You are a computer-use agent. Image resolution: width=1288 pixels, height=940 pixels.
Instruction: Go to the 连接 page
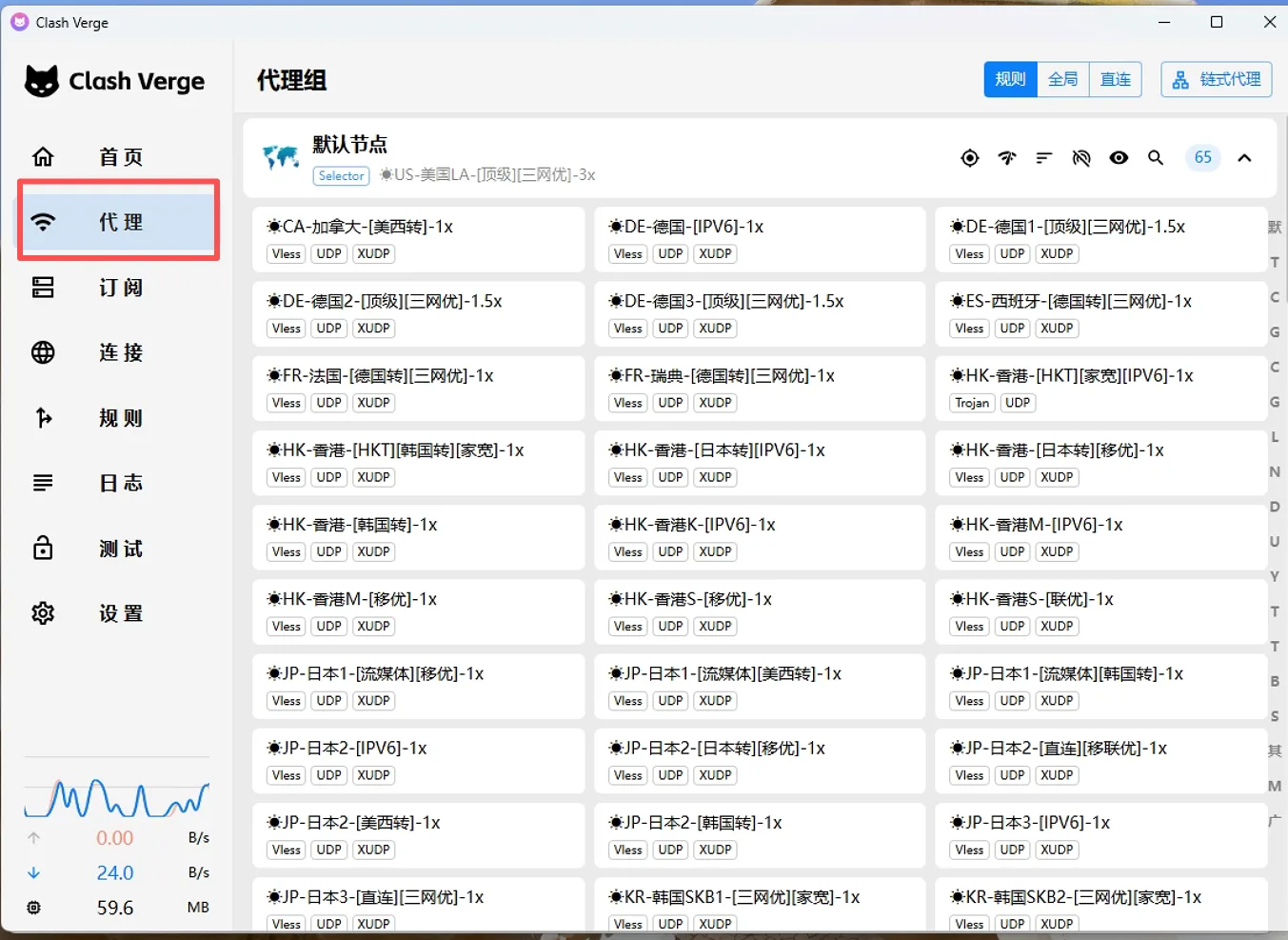[x=119, y=352]
